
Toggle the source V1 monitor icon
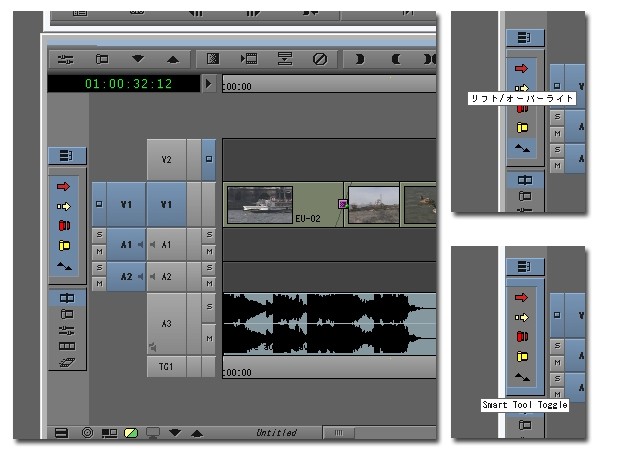(99, 204)
